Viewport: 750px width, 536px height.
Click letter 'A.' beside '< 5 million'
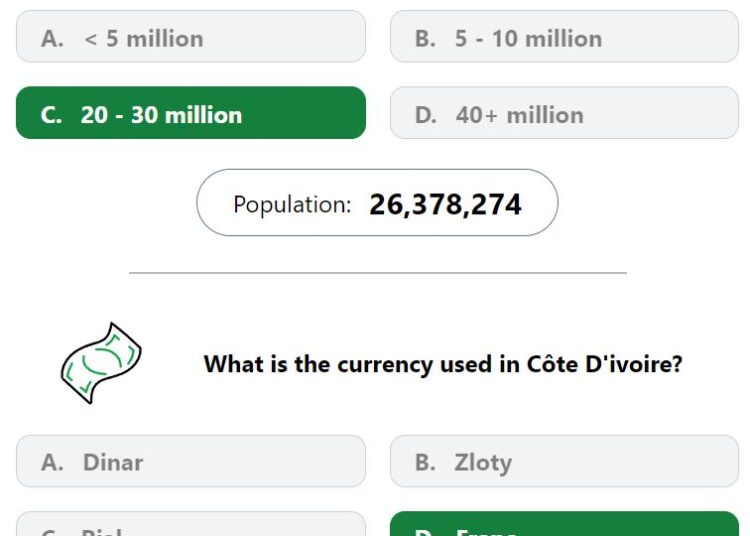click(x=52, y=39)
